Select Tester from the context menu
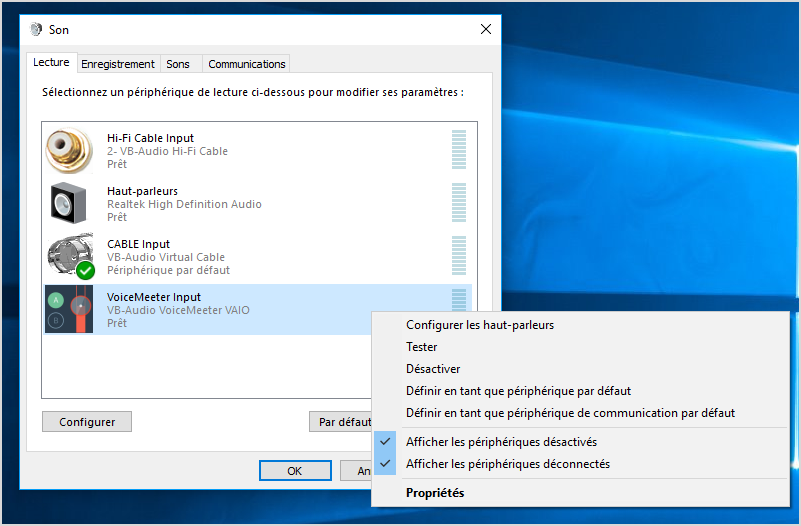This screenshot has width=801, height=526. coord(580,347)
